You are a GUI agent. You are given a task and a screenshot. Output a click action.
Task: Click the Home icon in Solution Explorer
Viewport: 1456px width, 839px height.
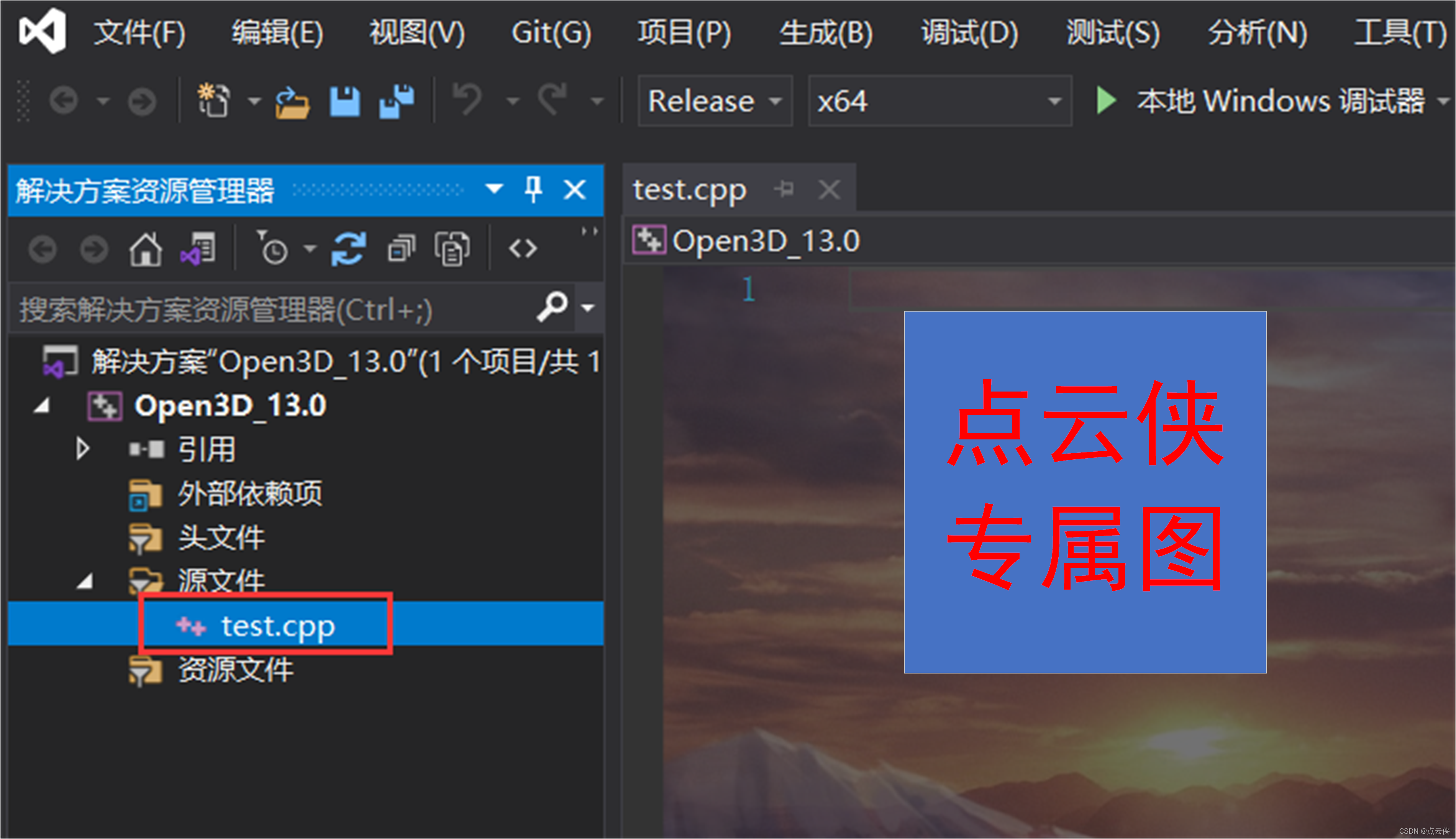point(145,248)
